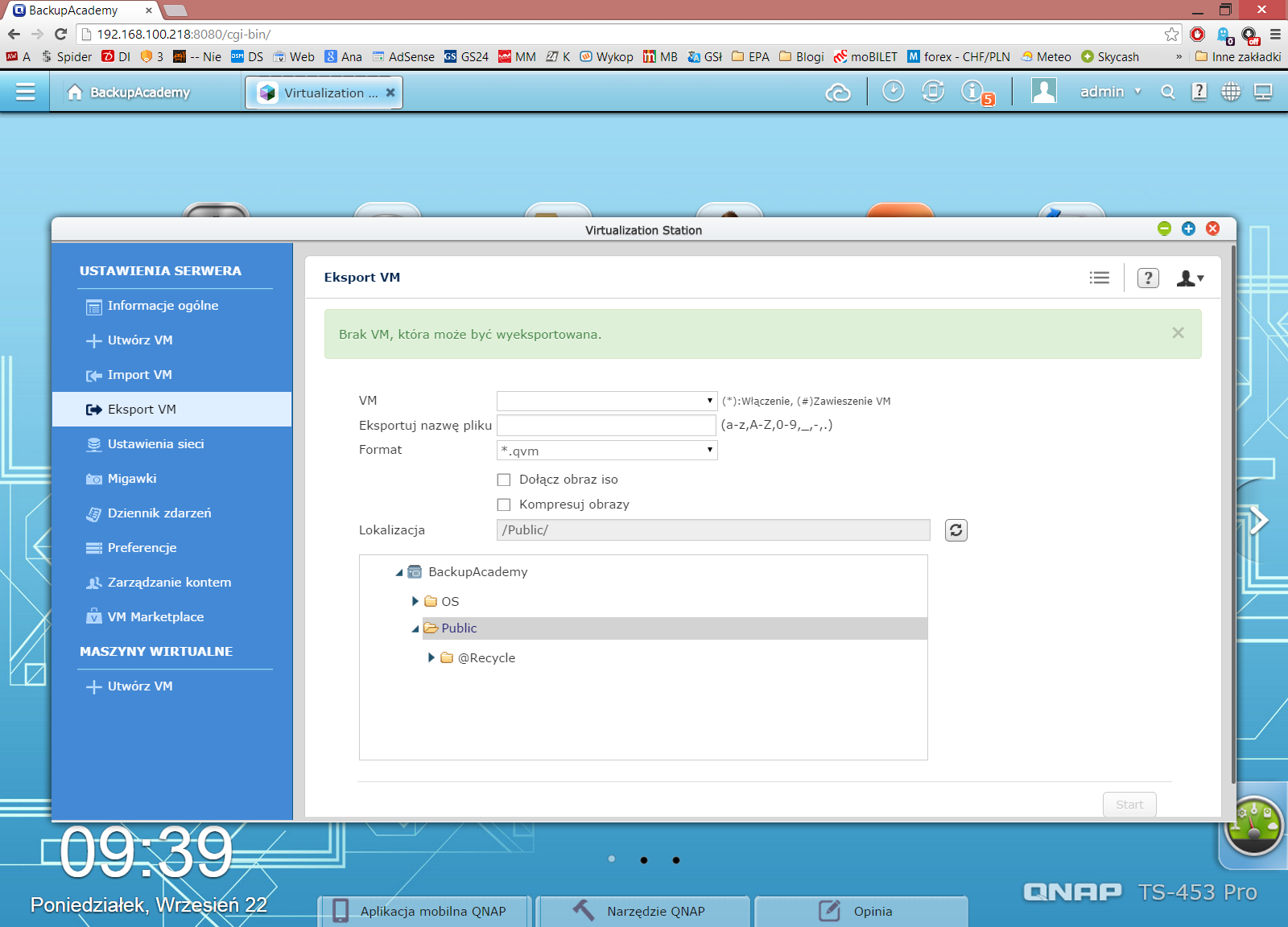The height and width of the screenshot is (927, 1288).
Task: Open Virtualization Station help icon
Action: [x=1148, y=278]
